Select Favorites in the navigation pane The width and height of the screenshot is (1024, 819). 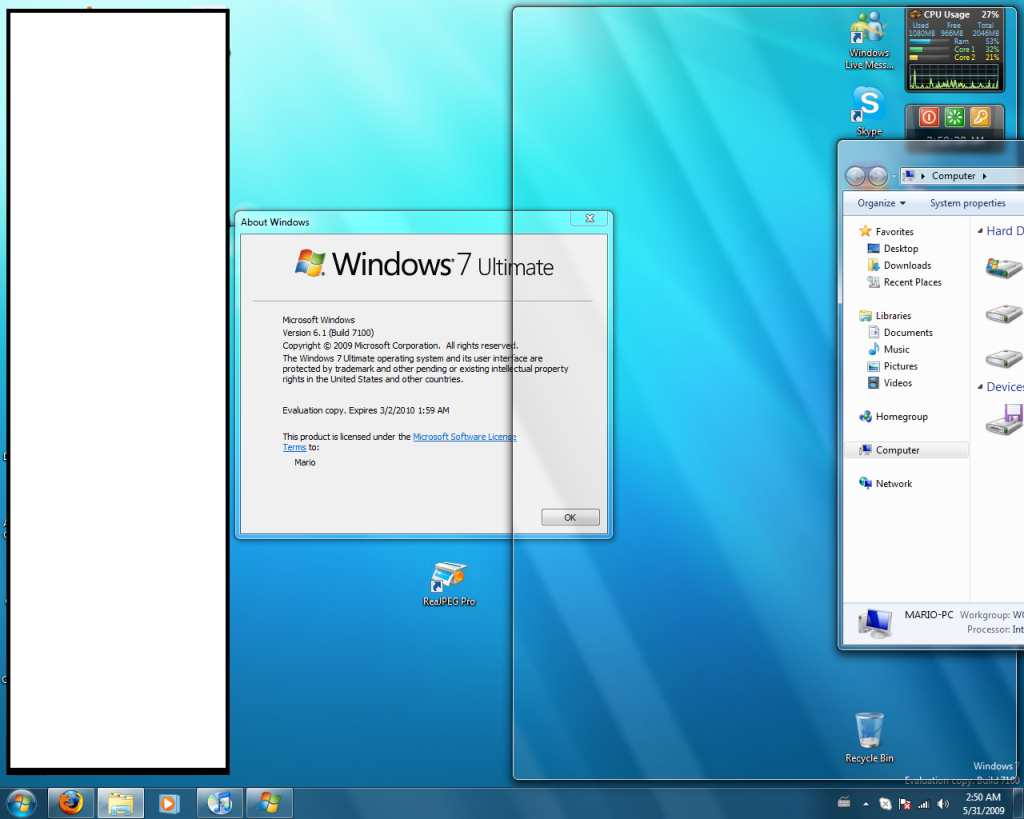tap(886, 231)
